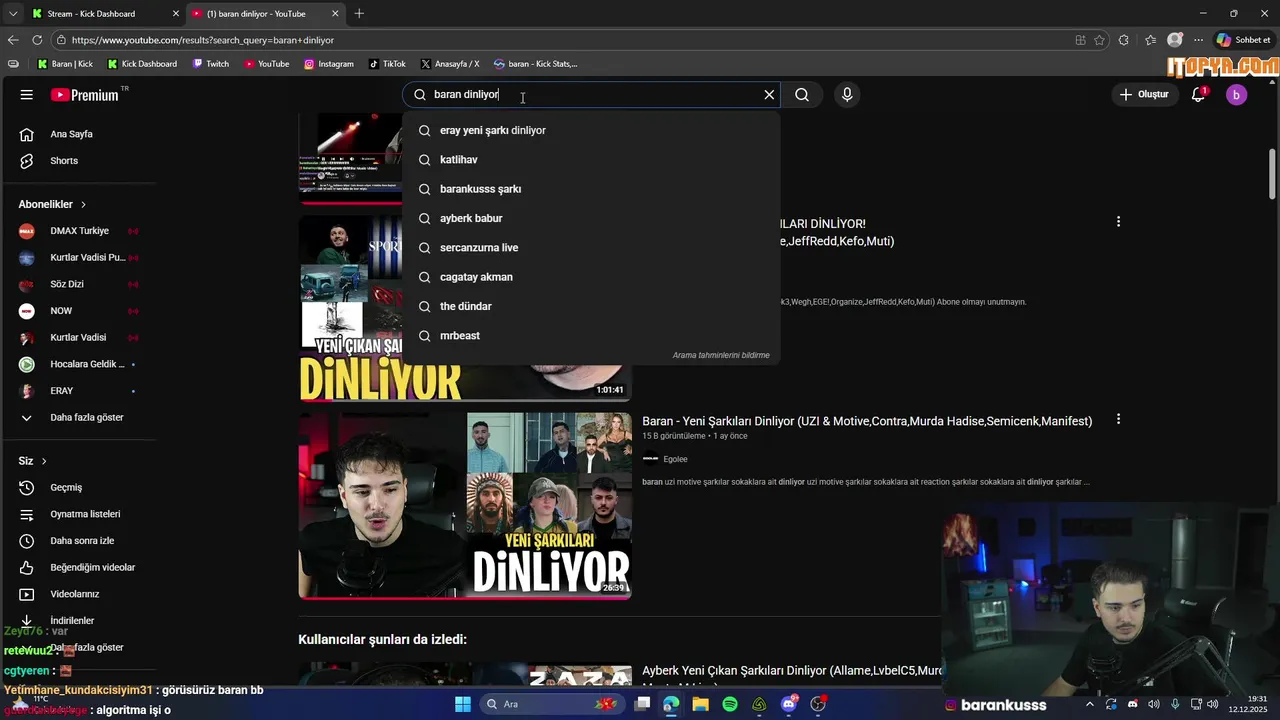Open ERAY subscription channel
The image size is (1280, 720).
(78, 391)
